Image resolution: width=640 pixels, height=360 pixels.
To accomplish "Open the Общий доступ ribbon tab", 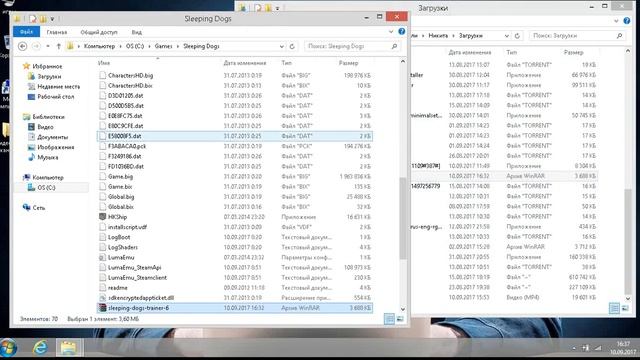I will (x=99, y=32).
